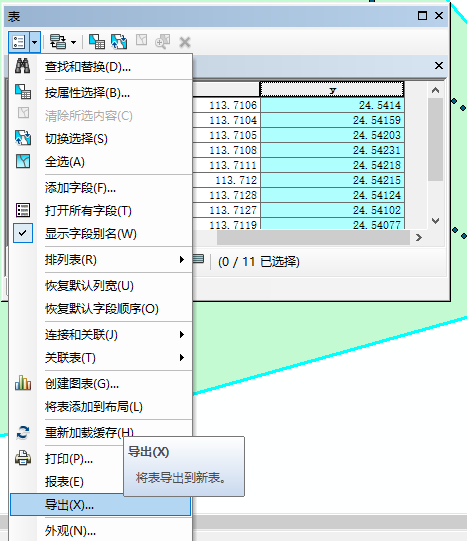
Task: Click Select By Attributes toolbar icon
Action: (97, 42)
